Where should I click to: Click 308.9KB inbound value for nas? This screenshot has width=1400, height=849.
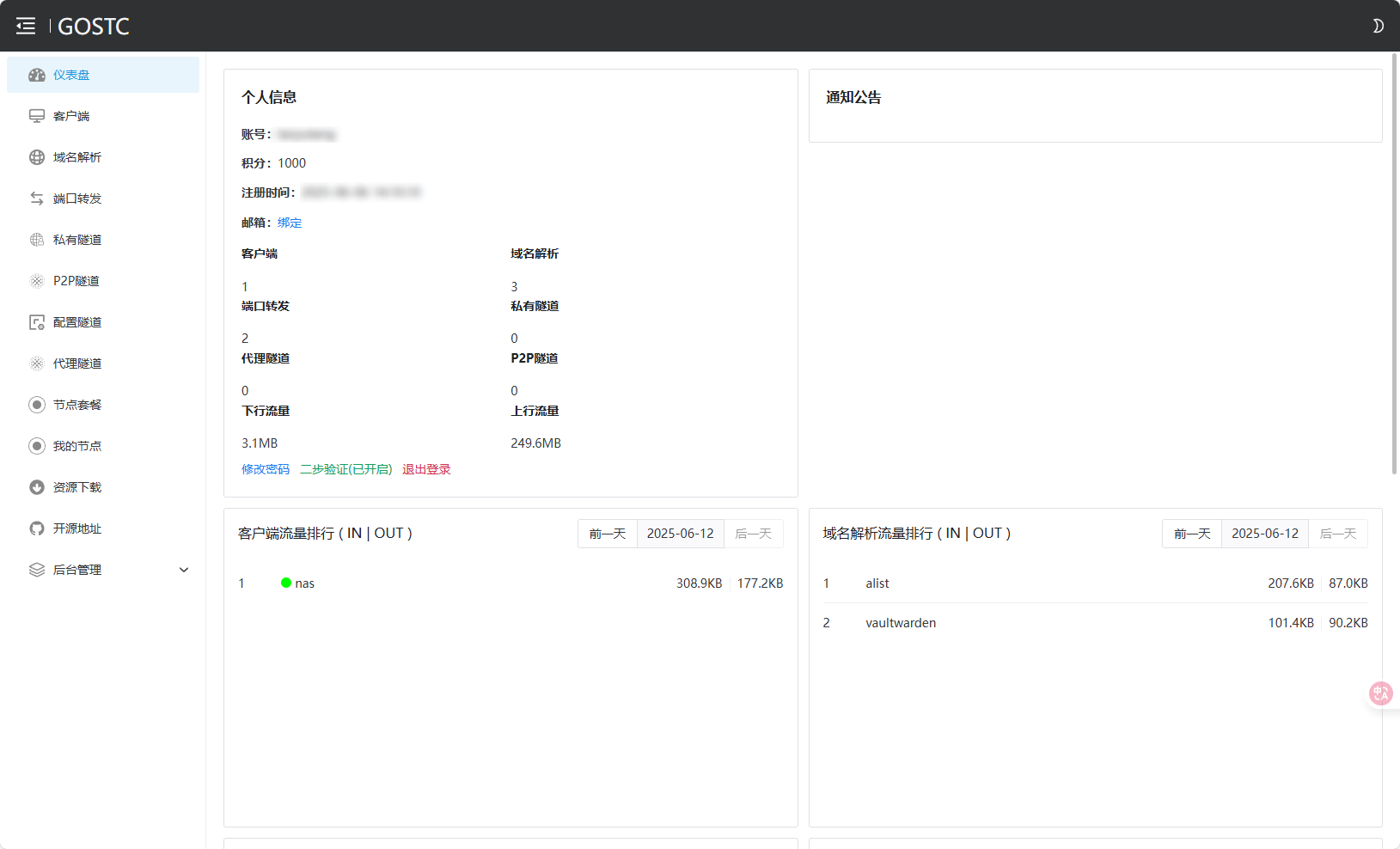699,583
